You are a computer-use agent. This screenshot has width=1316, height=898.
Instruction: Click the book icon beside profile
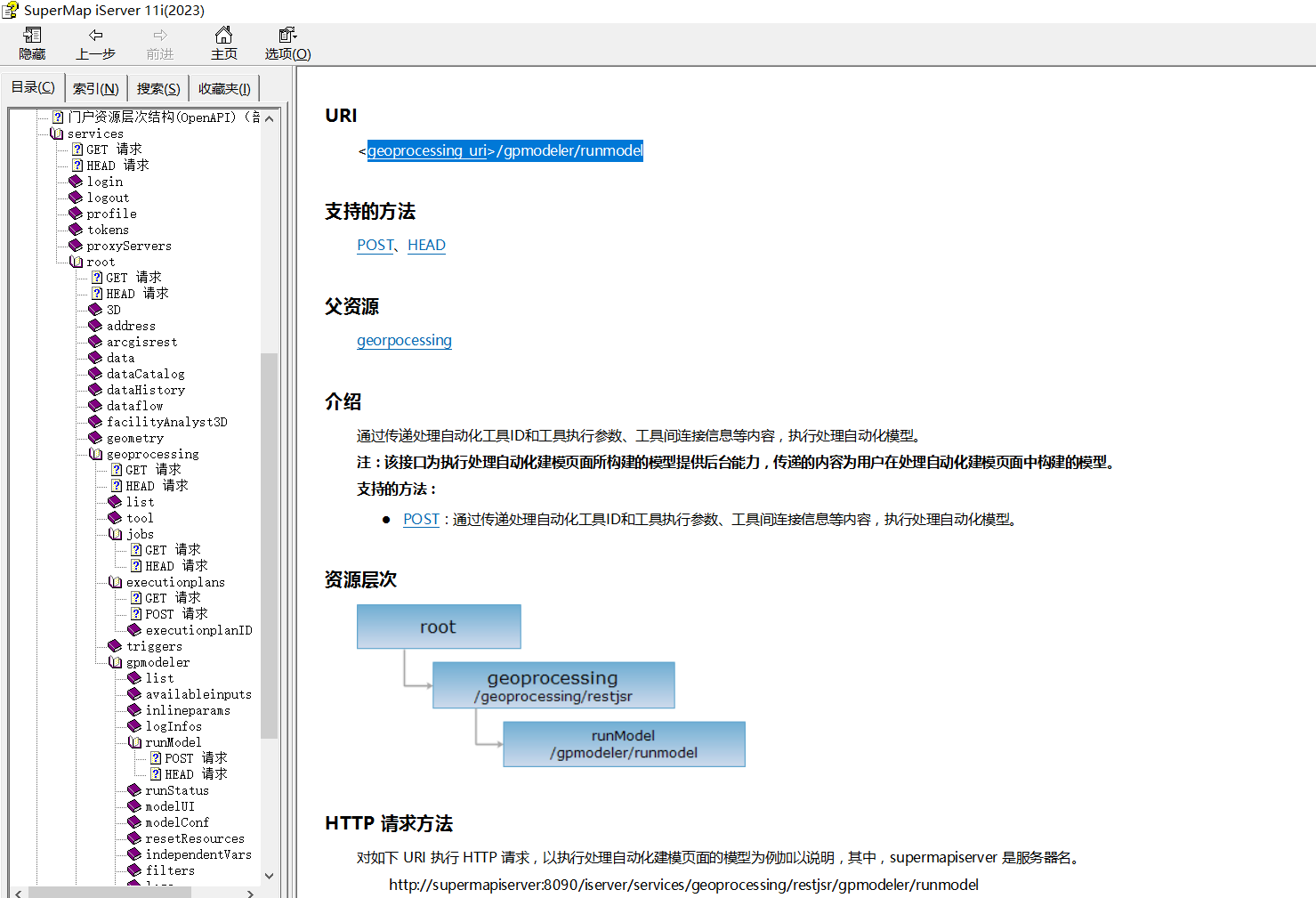tap(77, 214)
